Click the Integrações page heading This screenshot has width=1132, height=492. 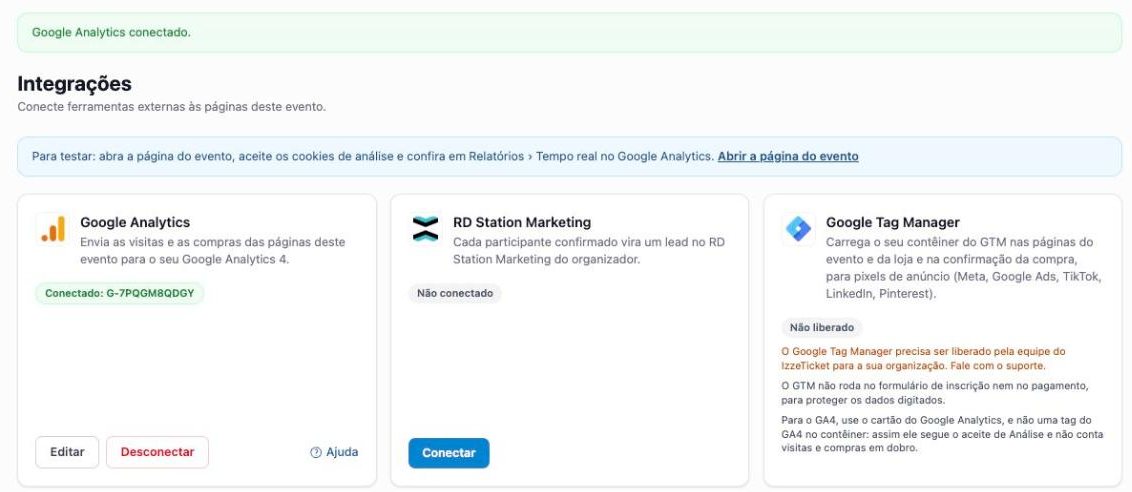pos(74,84)
